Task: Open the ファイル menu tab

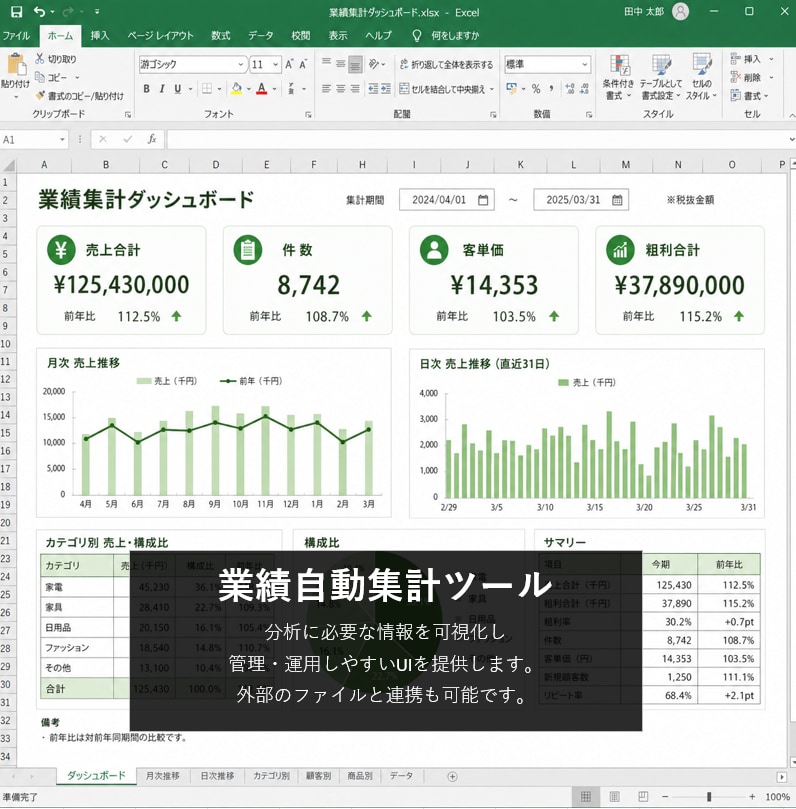Action: click(16, 36)
